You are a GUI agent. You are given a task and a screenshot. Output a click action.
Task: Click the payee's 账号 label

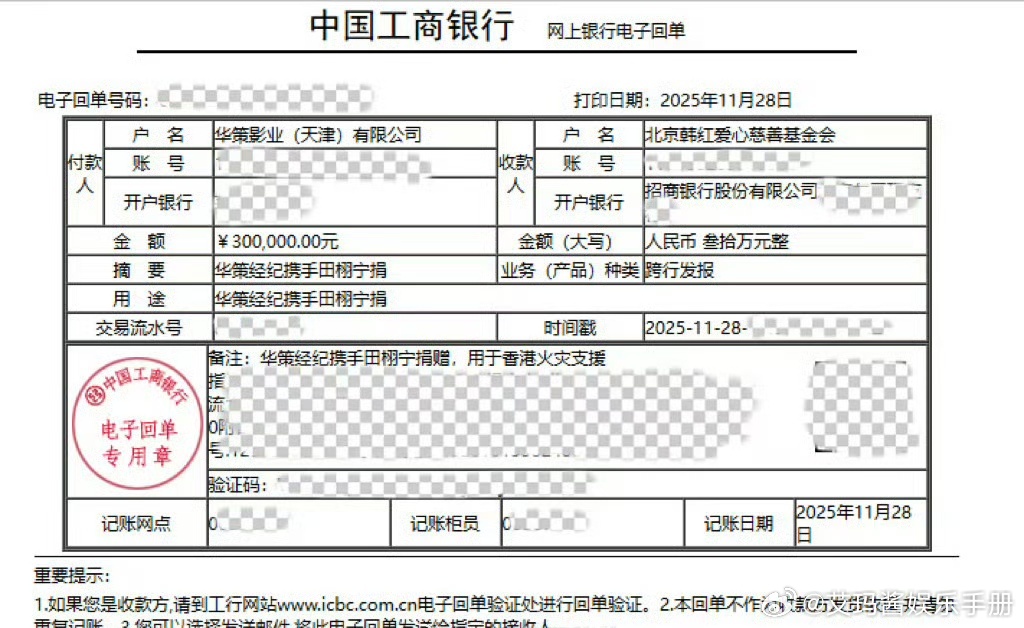(588, 163)
